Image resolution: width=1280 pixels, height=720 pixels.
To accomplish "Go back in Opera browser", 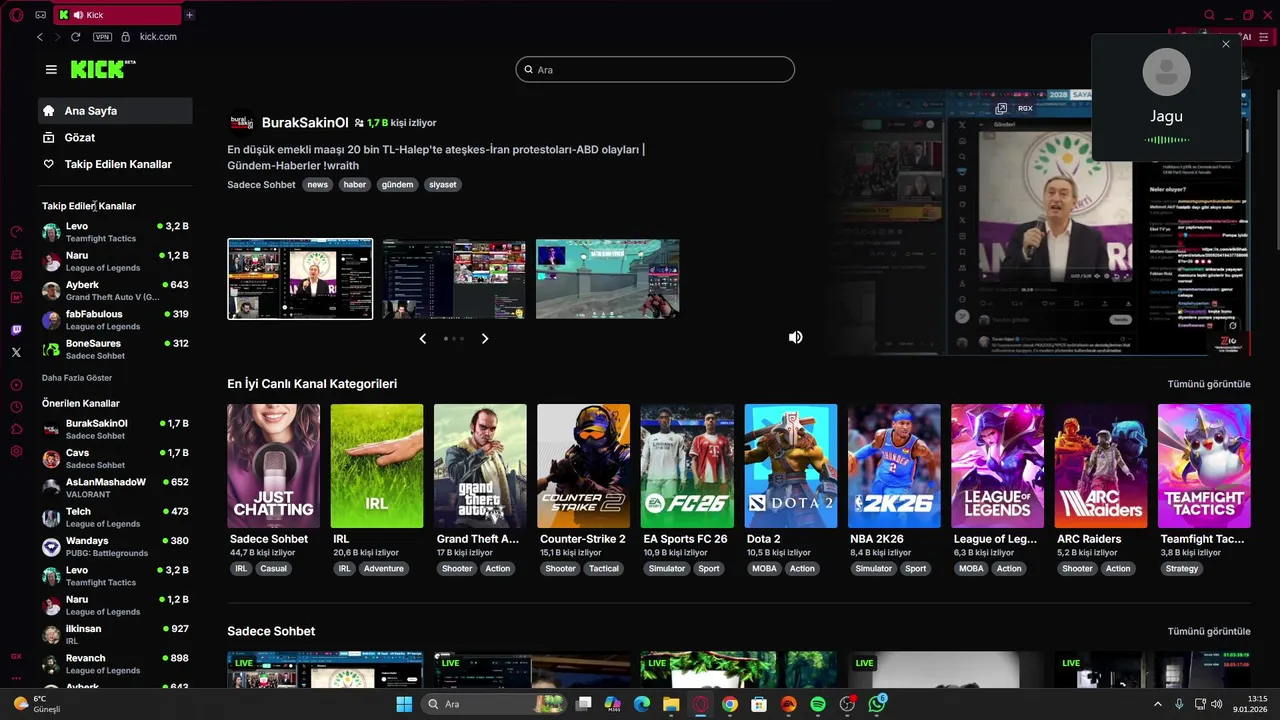I will pyautogui.click(x=40, y=37).
